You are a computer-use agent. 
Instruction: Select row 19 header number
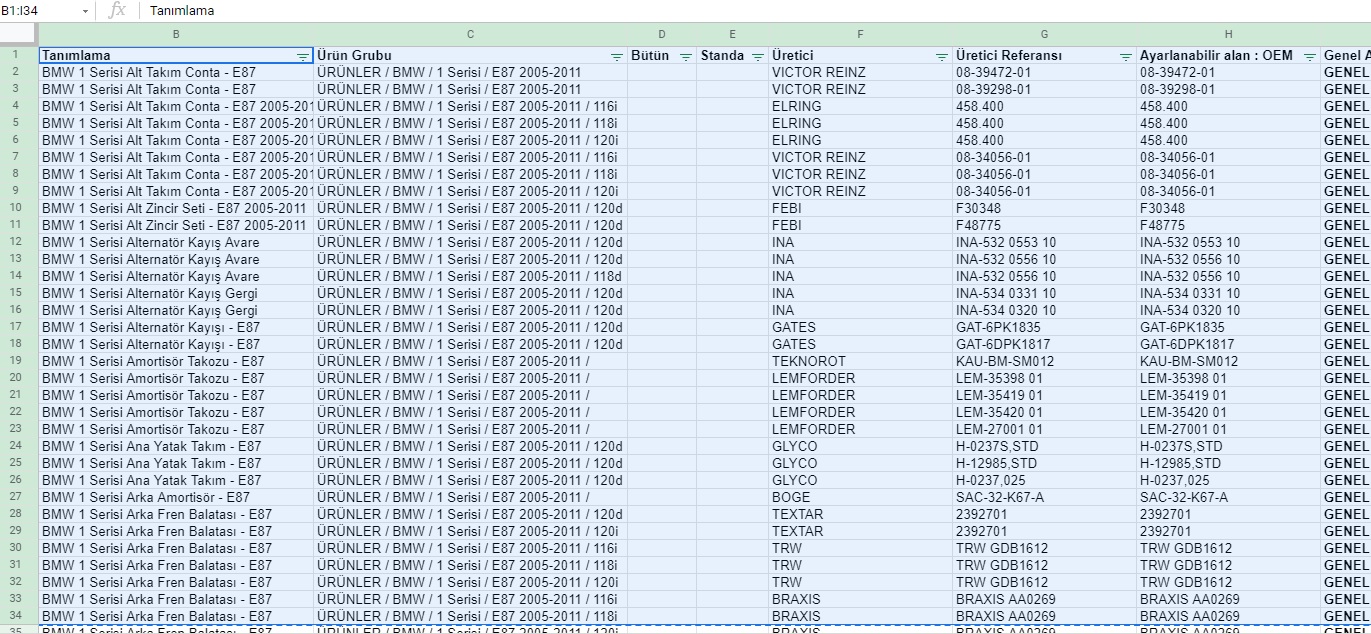(18, 361)
